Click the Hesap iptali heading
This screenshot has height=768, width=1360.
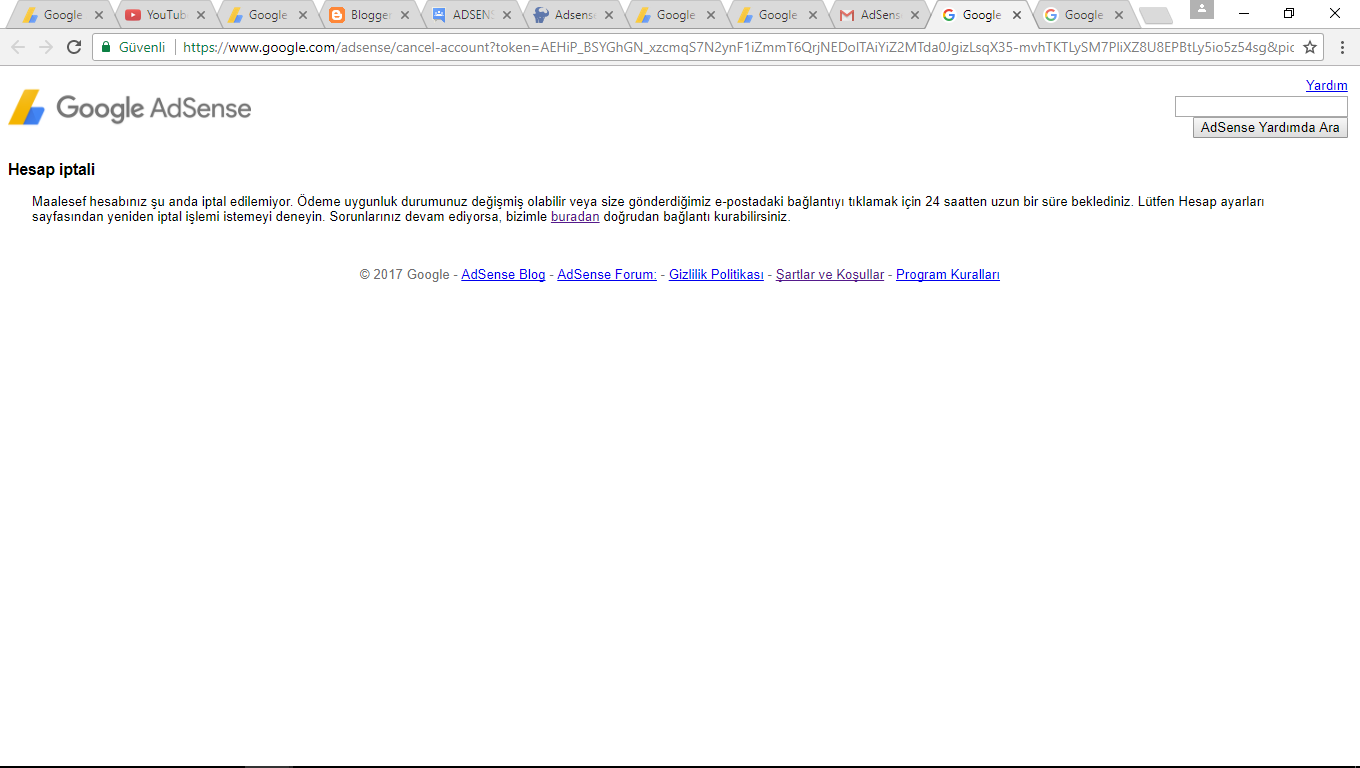51,170
